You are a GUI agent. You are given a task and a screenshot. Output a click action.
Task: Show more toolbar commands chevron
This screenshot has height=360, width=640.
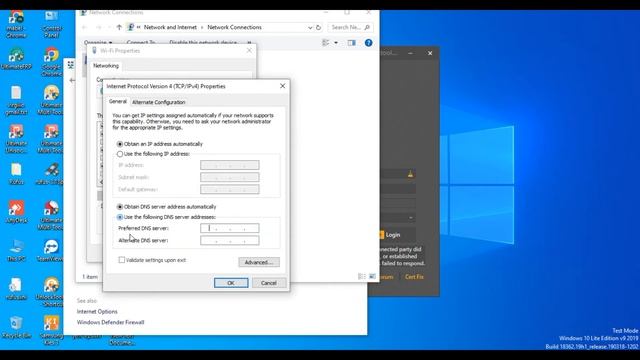pyautogui.click(x=249, y=42)
